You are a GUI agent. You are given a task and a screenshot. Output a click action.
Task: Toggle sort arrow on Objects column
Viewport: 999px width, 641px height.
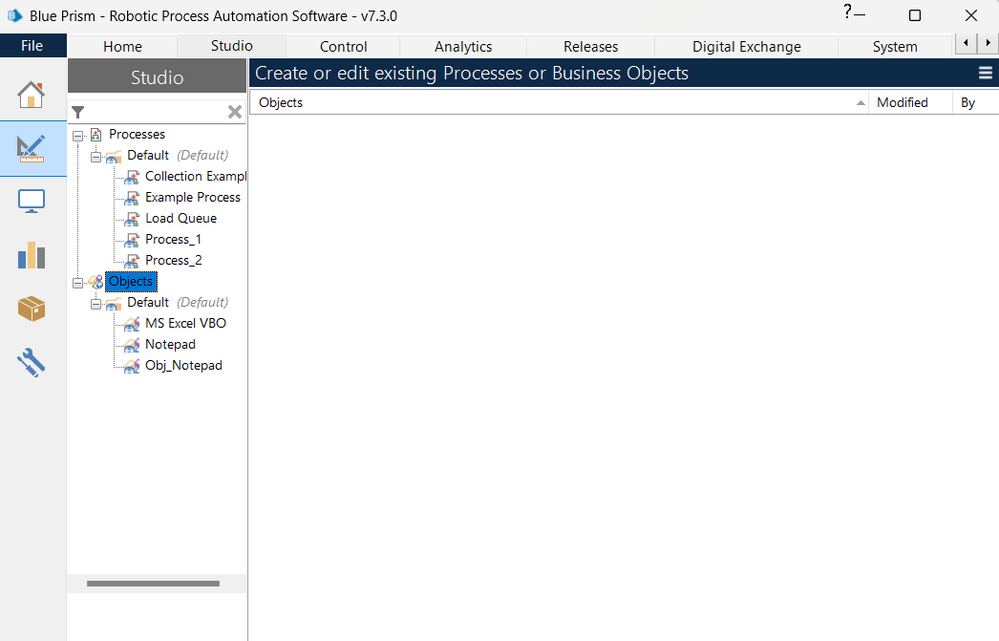coord(861,103)
